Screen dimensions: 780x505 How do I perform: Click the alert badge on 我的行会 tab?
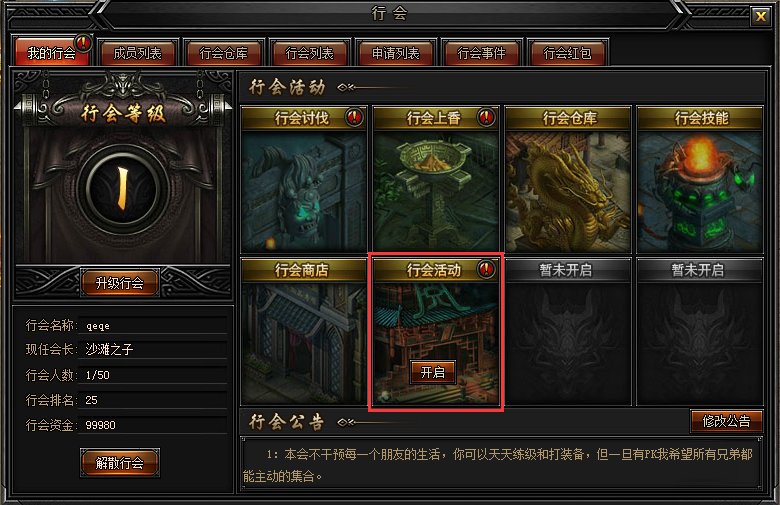click(x=83, y=43)
